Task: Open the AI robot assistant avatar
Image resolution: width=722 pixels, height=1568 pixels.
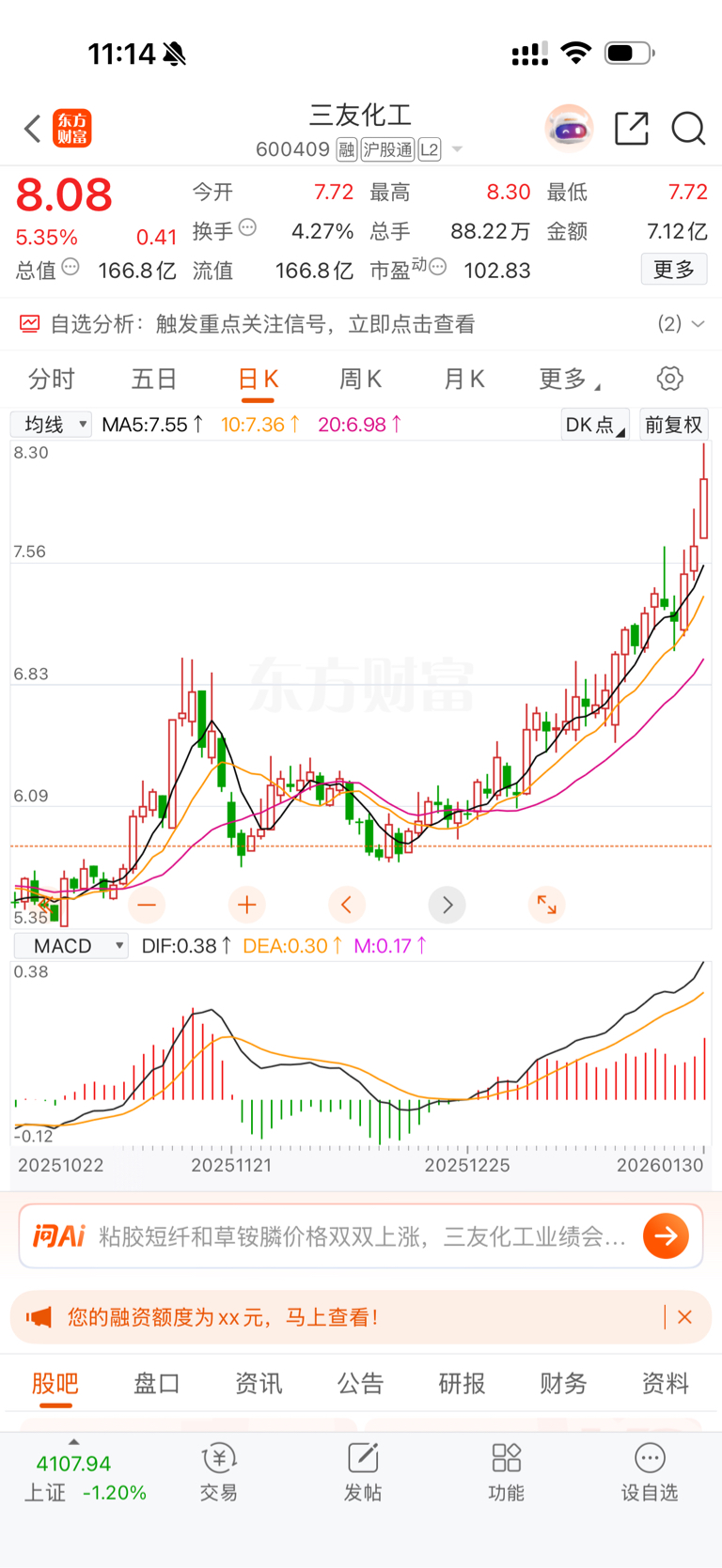Action: pos(569,128)
